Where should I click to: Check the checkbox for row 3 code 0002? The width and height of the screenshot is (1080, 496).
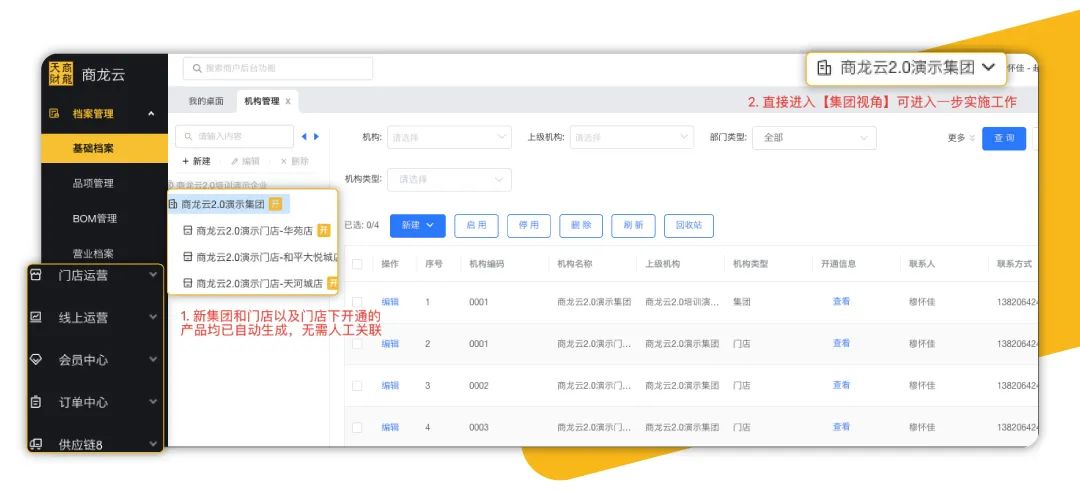(357, 386)
